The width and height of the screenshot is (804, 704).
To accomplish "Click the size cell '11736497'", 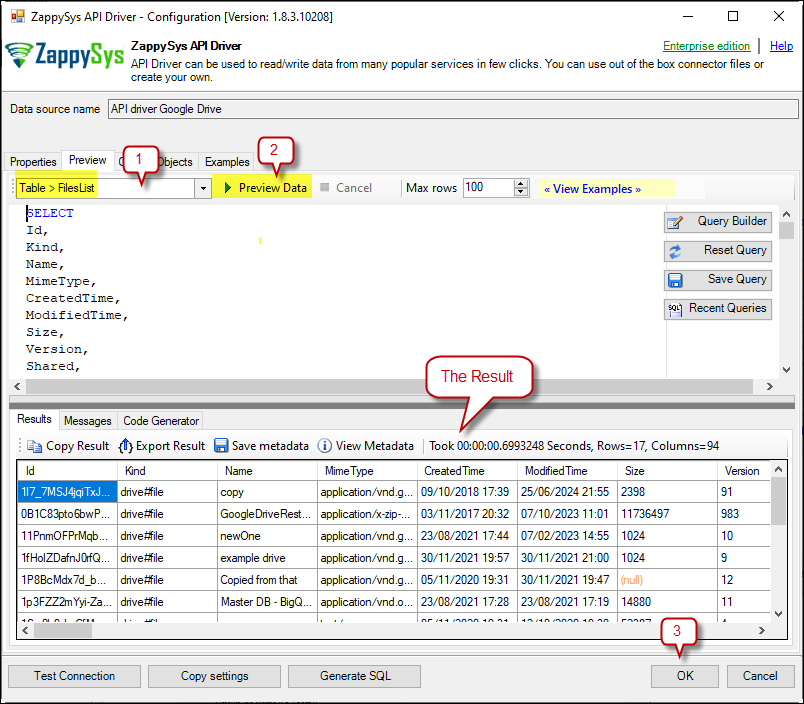I will point(667,514).
